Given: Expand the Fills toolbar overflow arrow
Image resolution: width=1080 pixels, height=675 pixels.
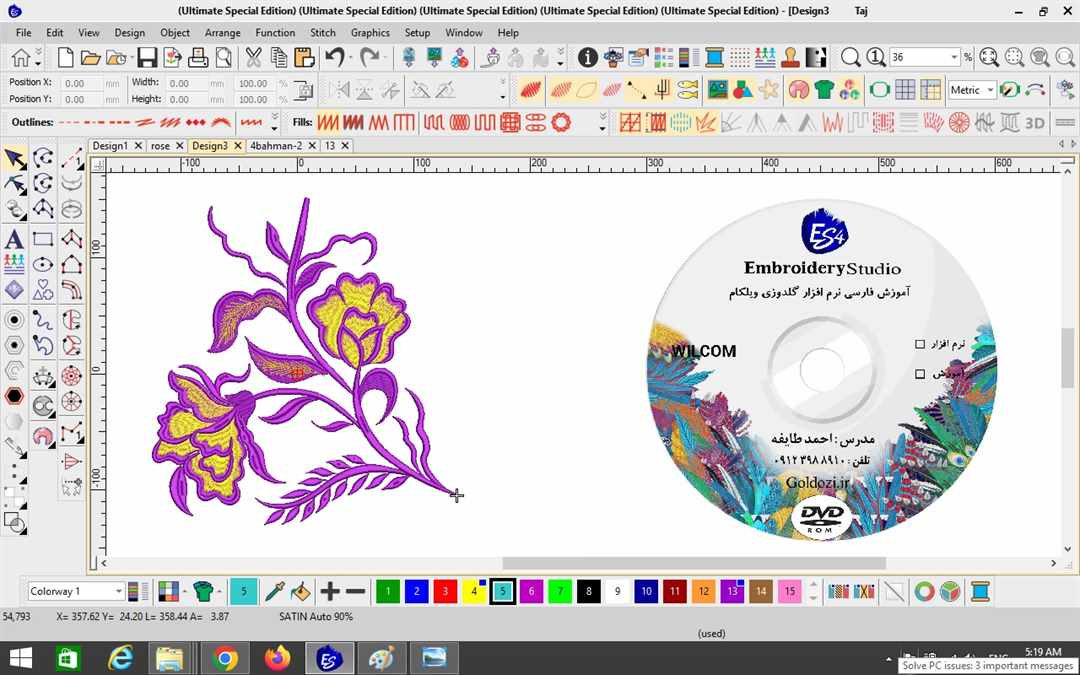Looking at the screenshot, I should click(x=603, y=123).
